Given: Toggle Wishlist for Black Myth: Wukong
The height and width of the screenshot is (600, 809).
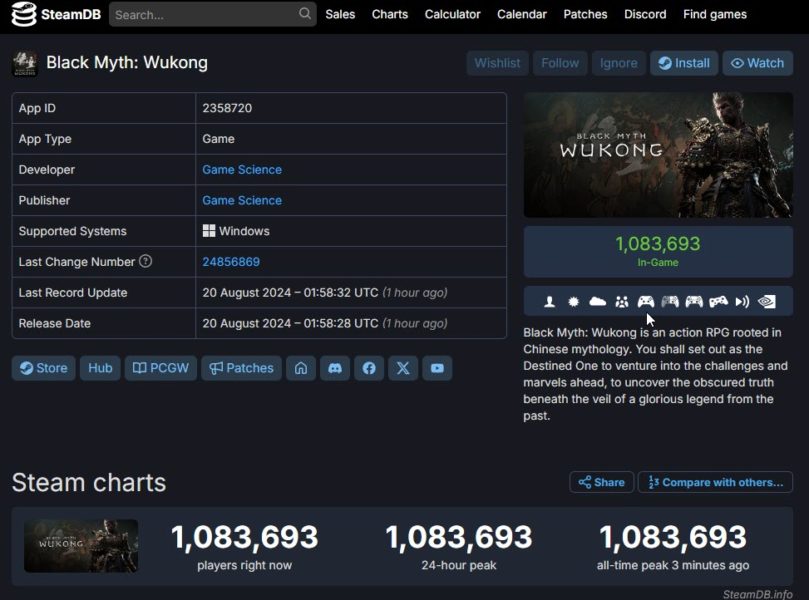Looking at the screenshot, I should pyautogui.click(x=497, y=63).
